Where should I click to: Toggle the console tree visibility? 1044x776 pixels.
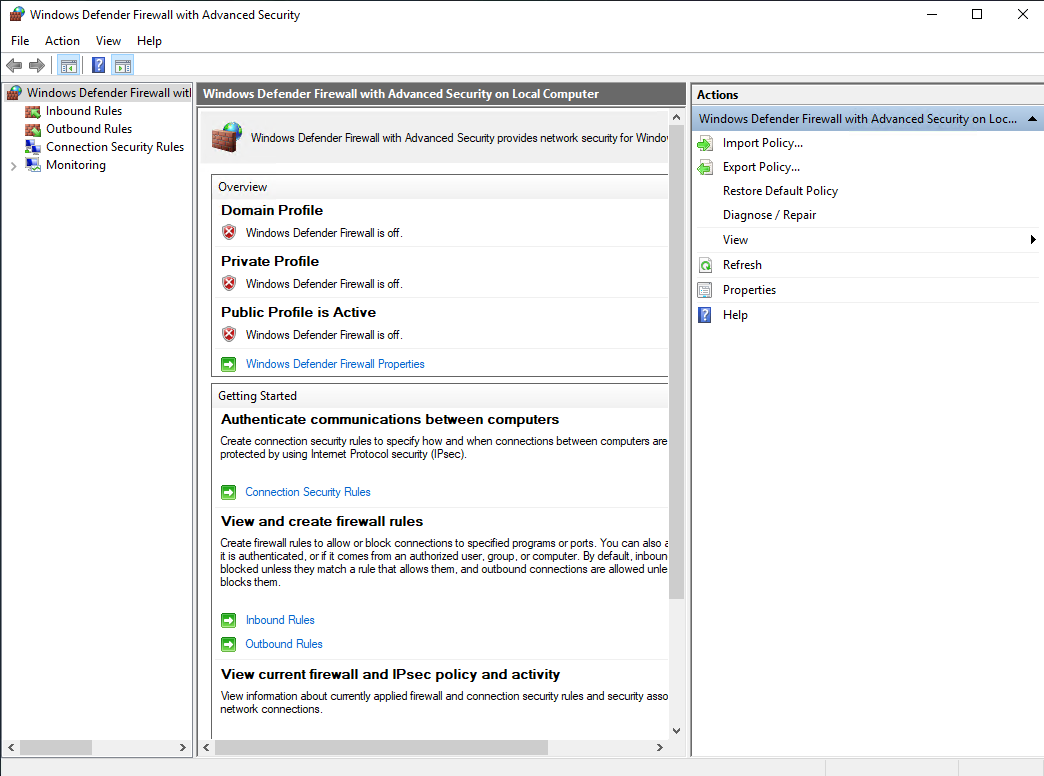click(x=68, y=64)
